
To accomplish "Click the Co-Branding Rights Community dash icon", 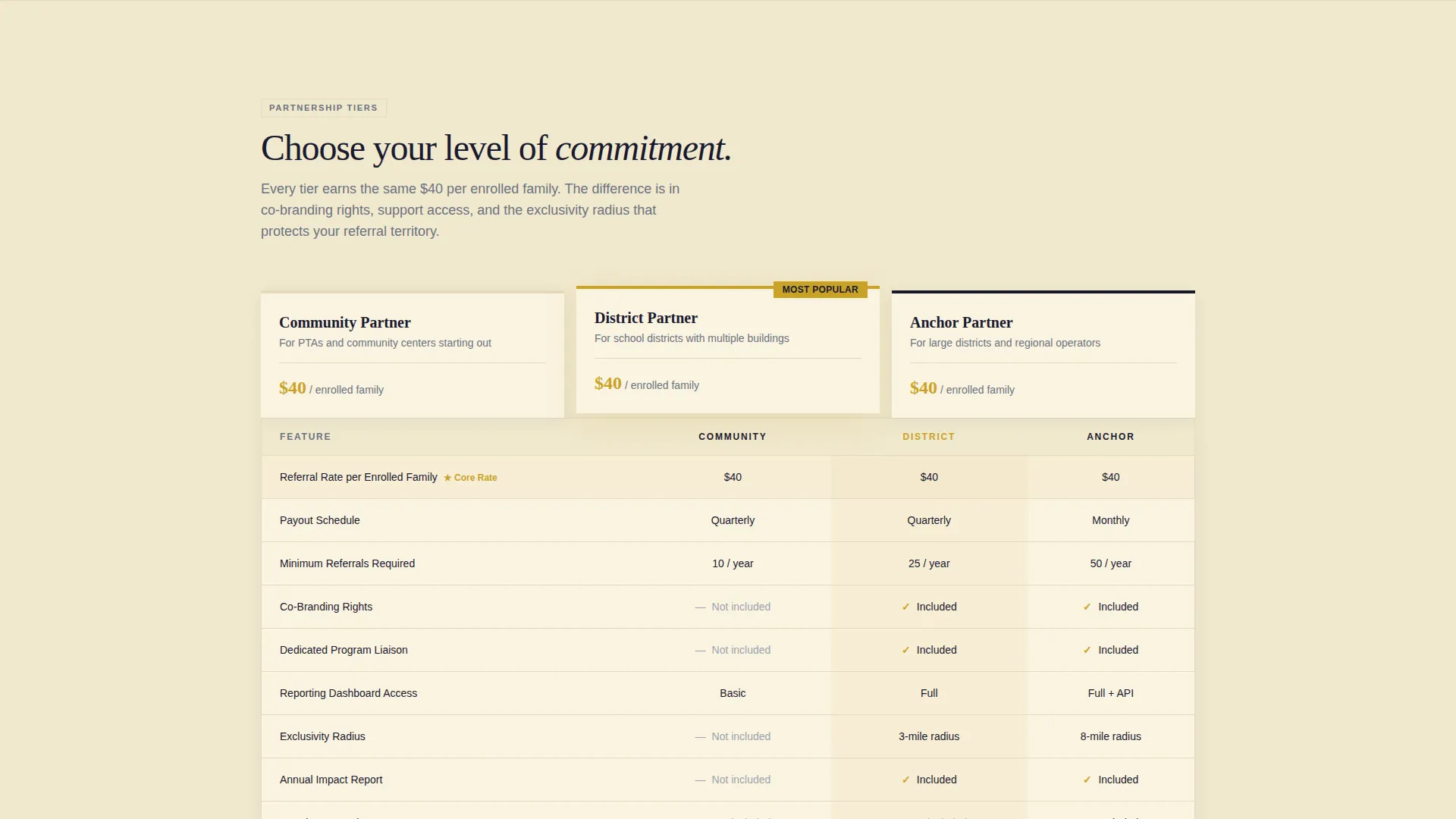I will click(x=700, y=607).
